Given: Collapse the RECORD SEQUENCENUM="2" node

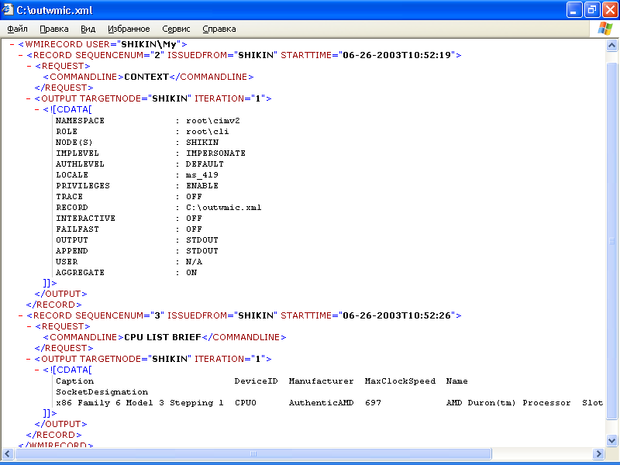Looking at the screenshot, I should (x=20, y=56).
